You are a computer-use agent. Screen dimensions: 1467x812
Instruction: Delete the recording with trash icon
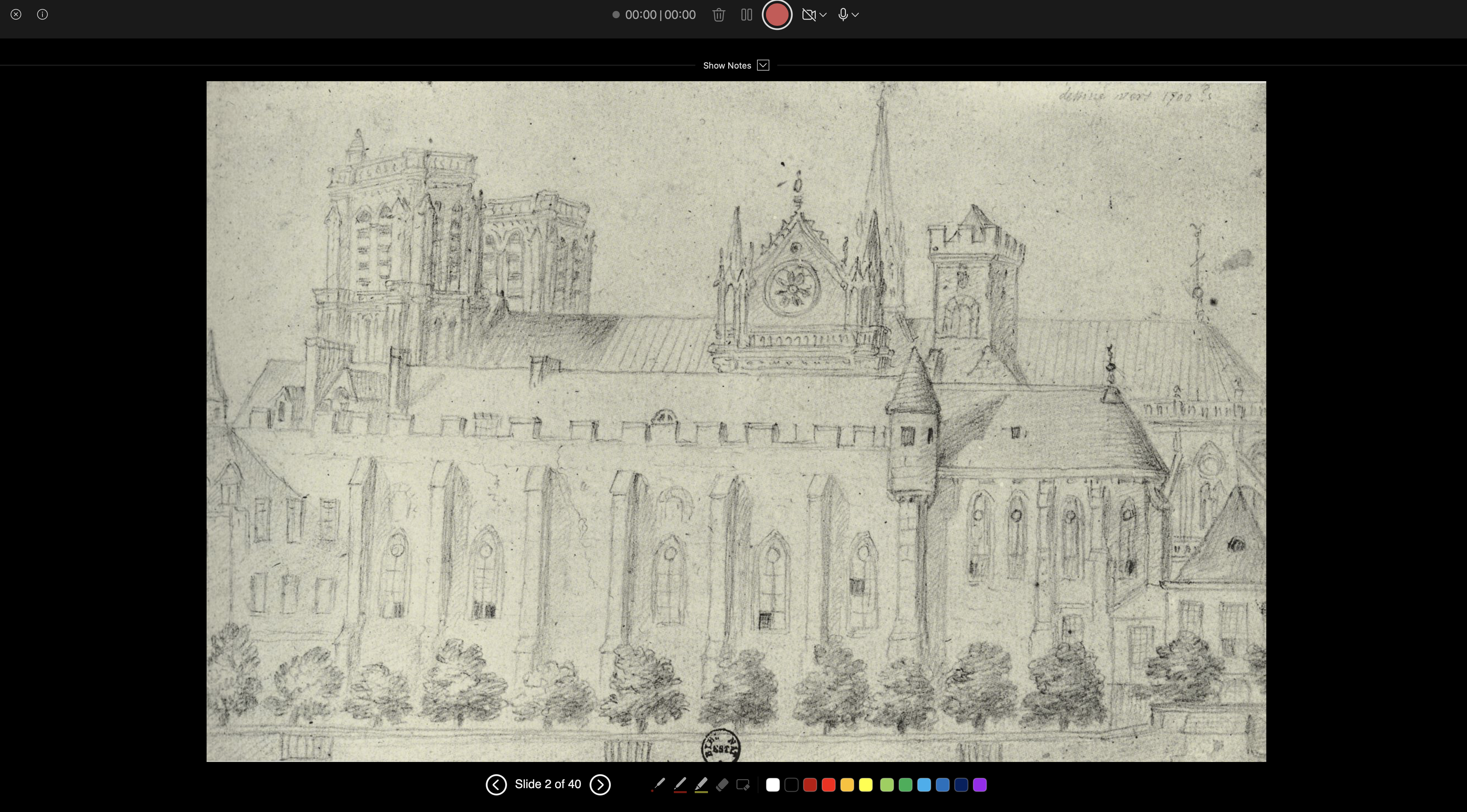(719, 15)
